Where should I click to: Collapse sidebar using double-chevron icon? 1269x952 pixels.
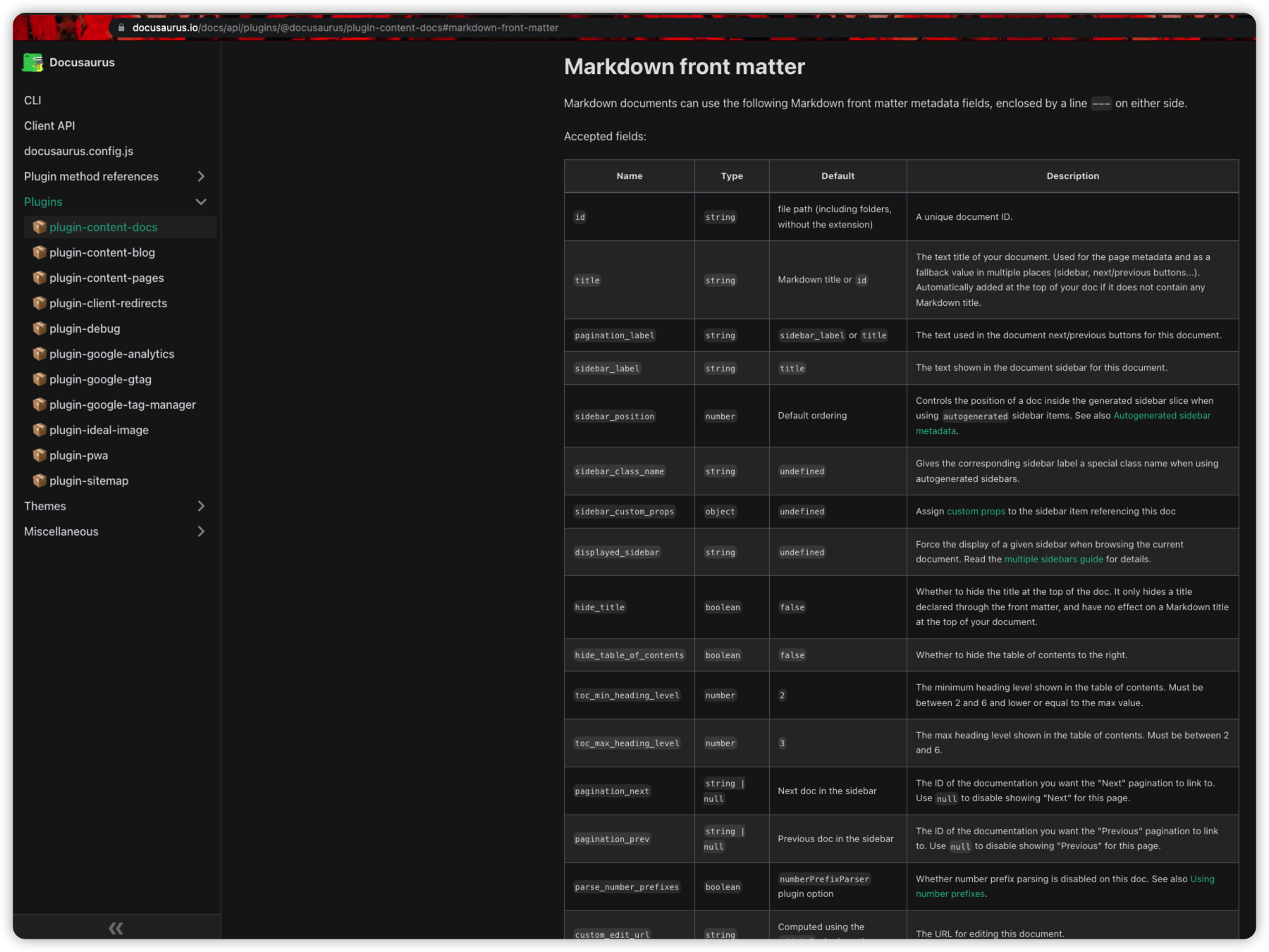point(116,928)
